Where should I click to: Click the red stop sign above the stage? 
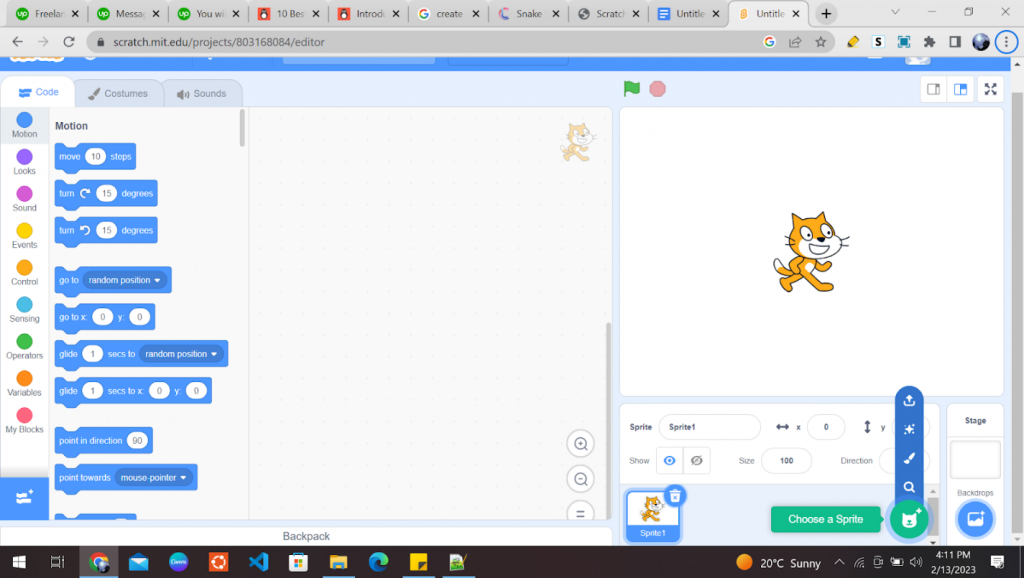[x=658, y=88]
